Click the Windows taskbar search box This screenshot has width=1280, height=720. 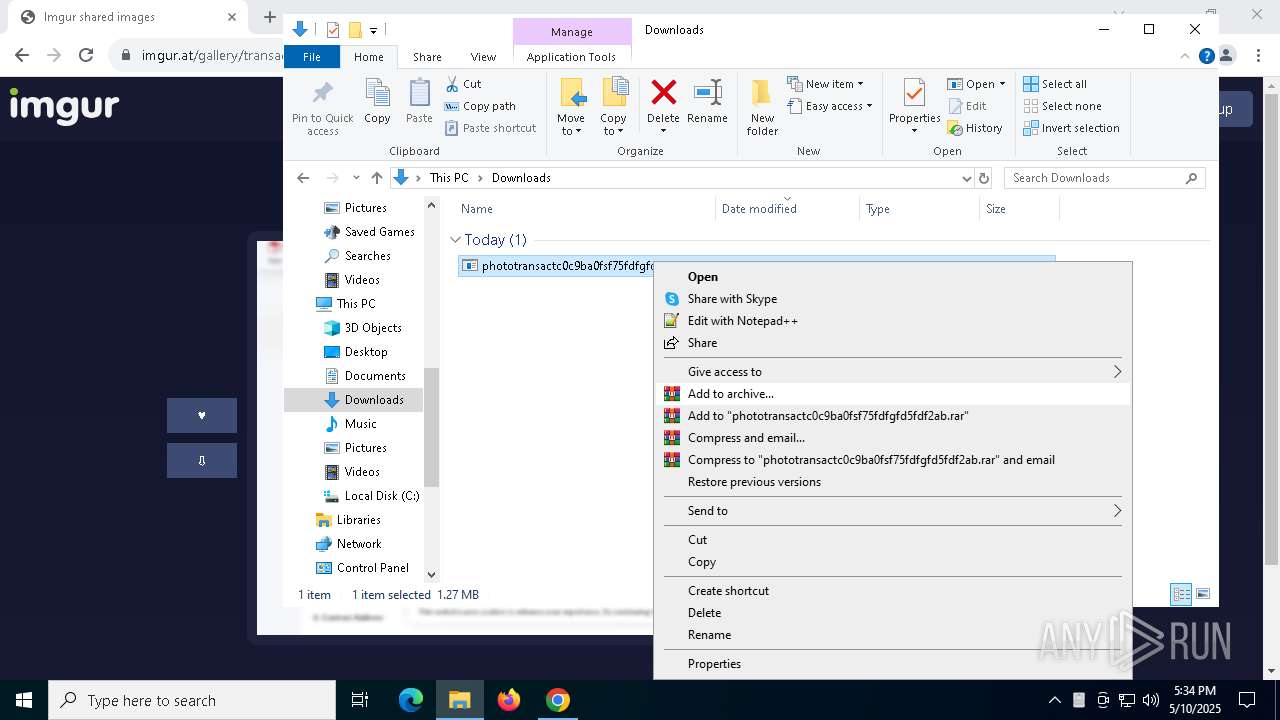(x=192, y=700)
